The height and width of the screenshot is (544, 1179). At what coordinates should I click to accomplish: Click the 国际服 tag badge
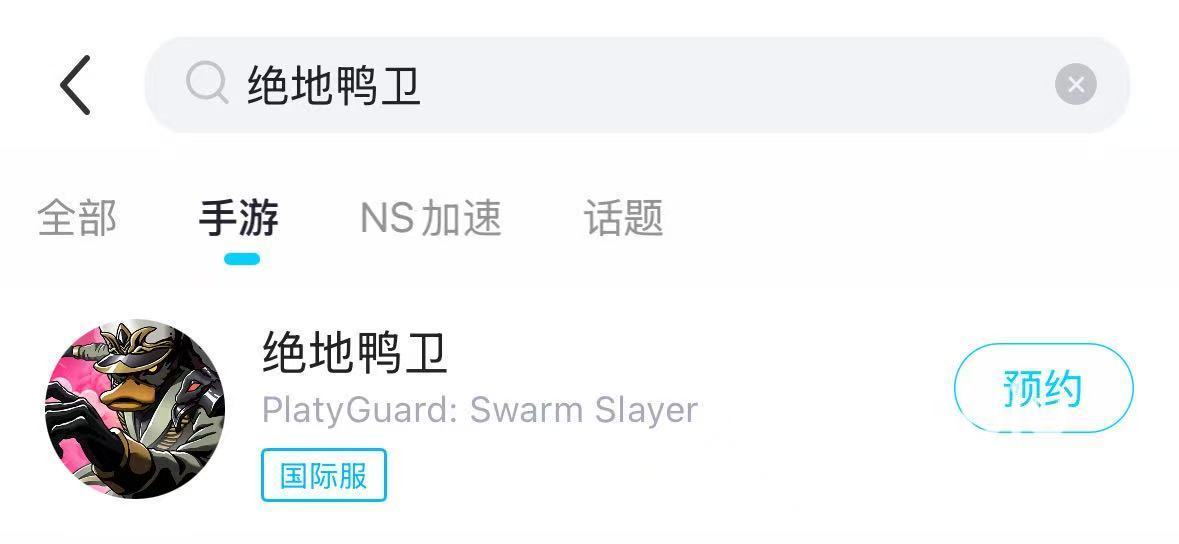(323, 476)
